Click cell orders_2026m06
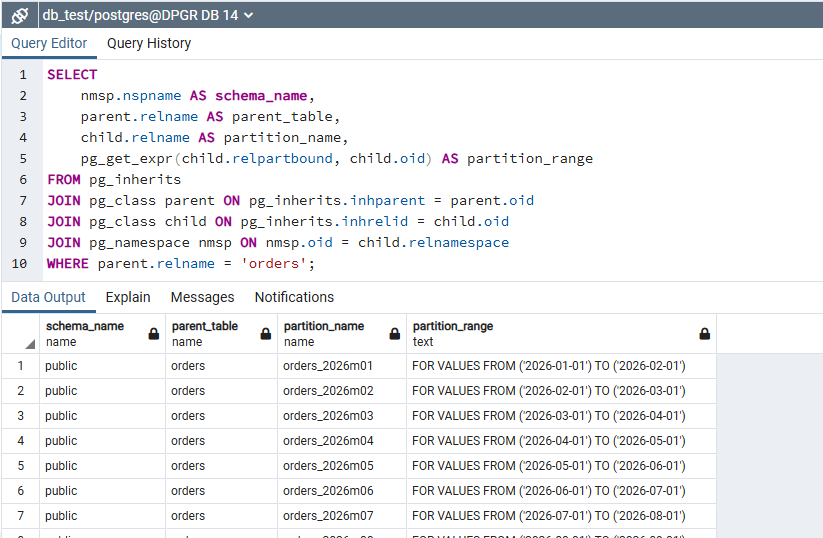Image resolution: width=823 pixels, height=538 pixels. pyautogui.click(x=342, y=491)
